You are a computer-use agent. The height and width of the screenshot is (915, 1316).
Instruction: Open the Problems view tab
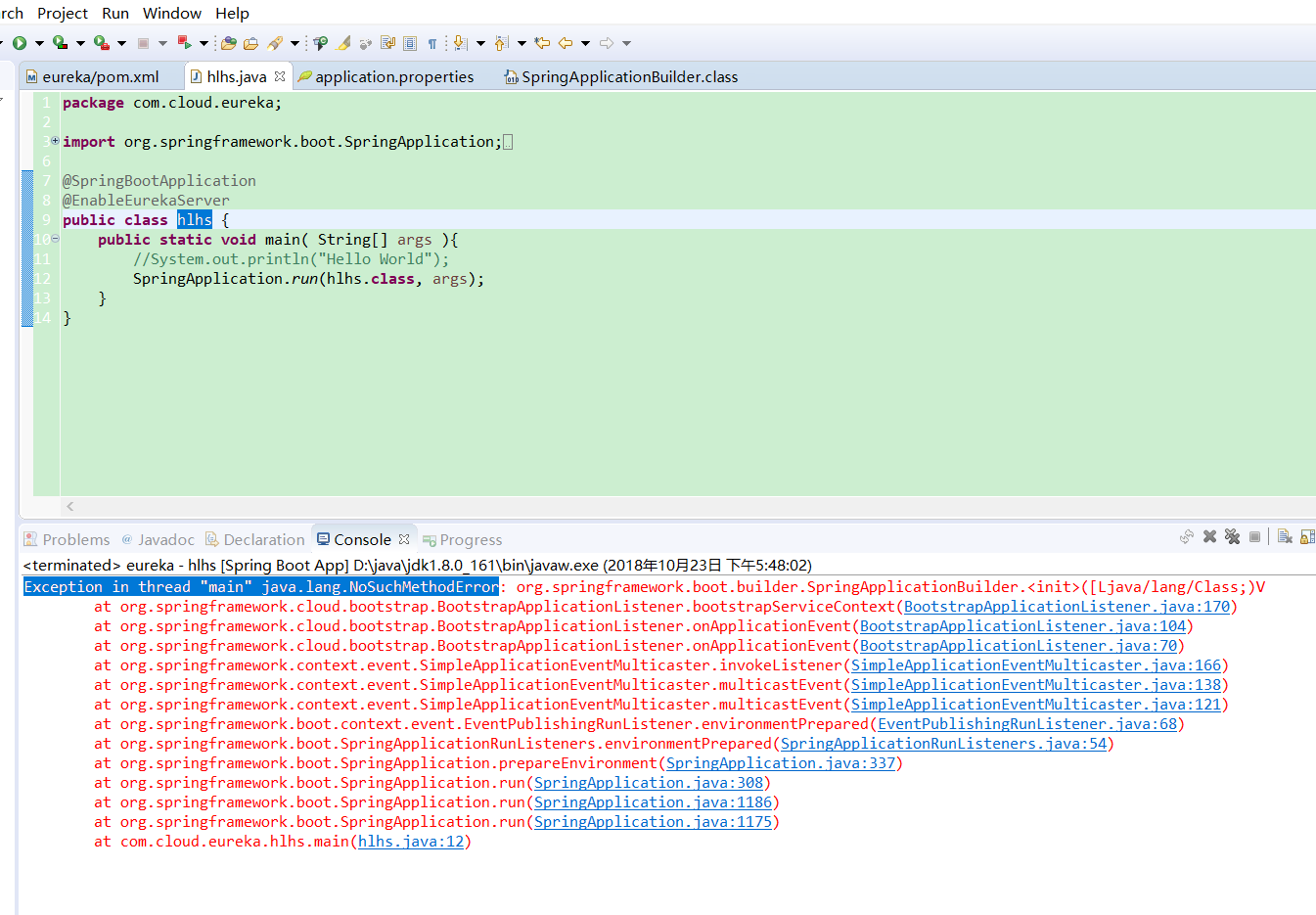pyautogui.click(x=67, y=539)
